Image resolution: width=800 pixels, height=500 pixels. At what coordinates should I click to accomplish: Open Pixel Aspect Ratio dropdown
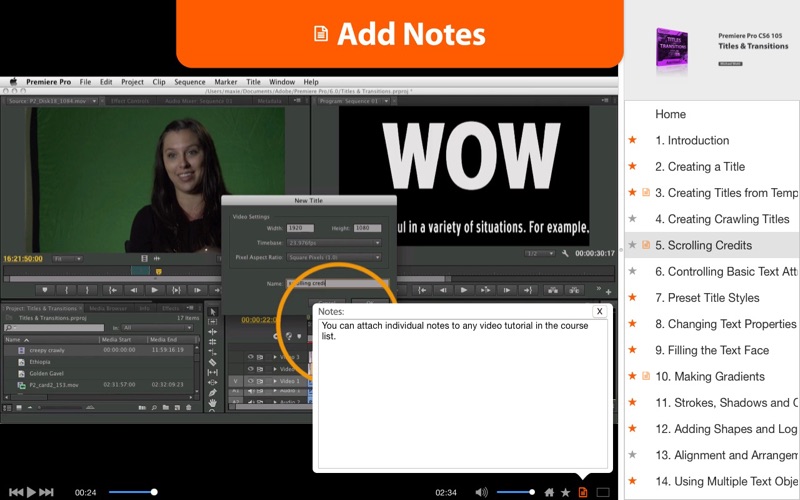coord(334,257)
